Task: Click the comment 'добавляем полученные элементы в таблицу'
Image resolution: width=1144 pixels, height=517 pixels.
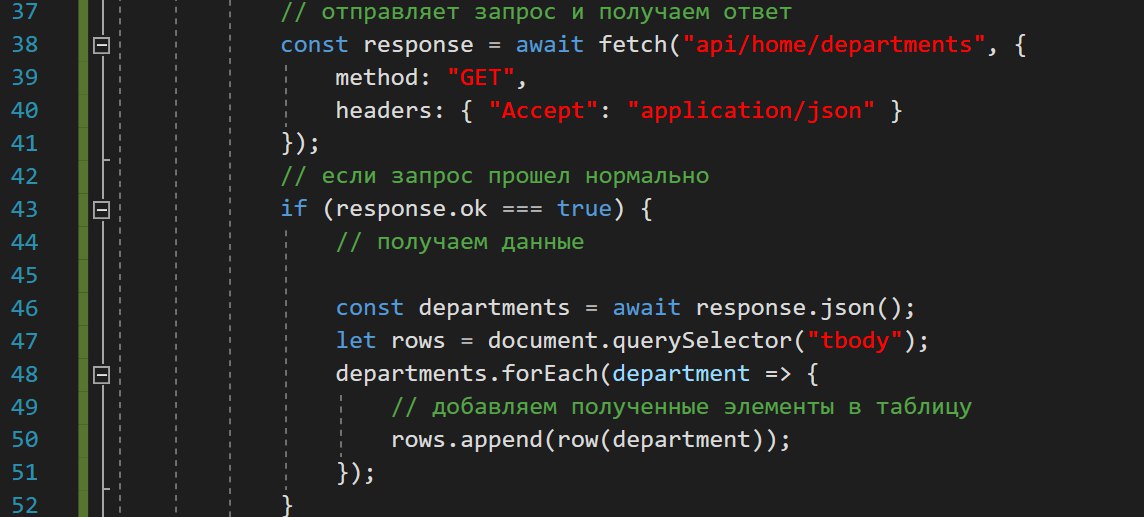Action: click(x=681, y=407)
